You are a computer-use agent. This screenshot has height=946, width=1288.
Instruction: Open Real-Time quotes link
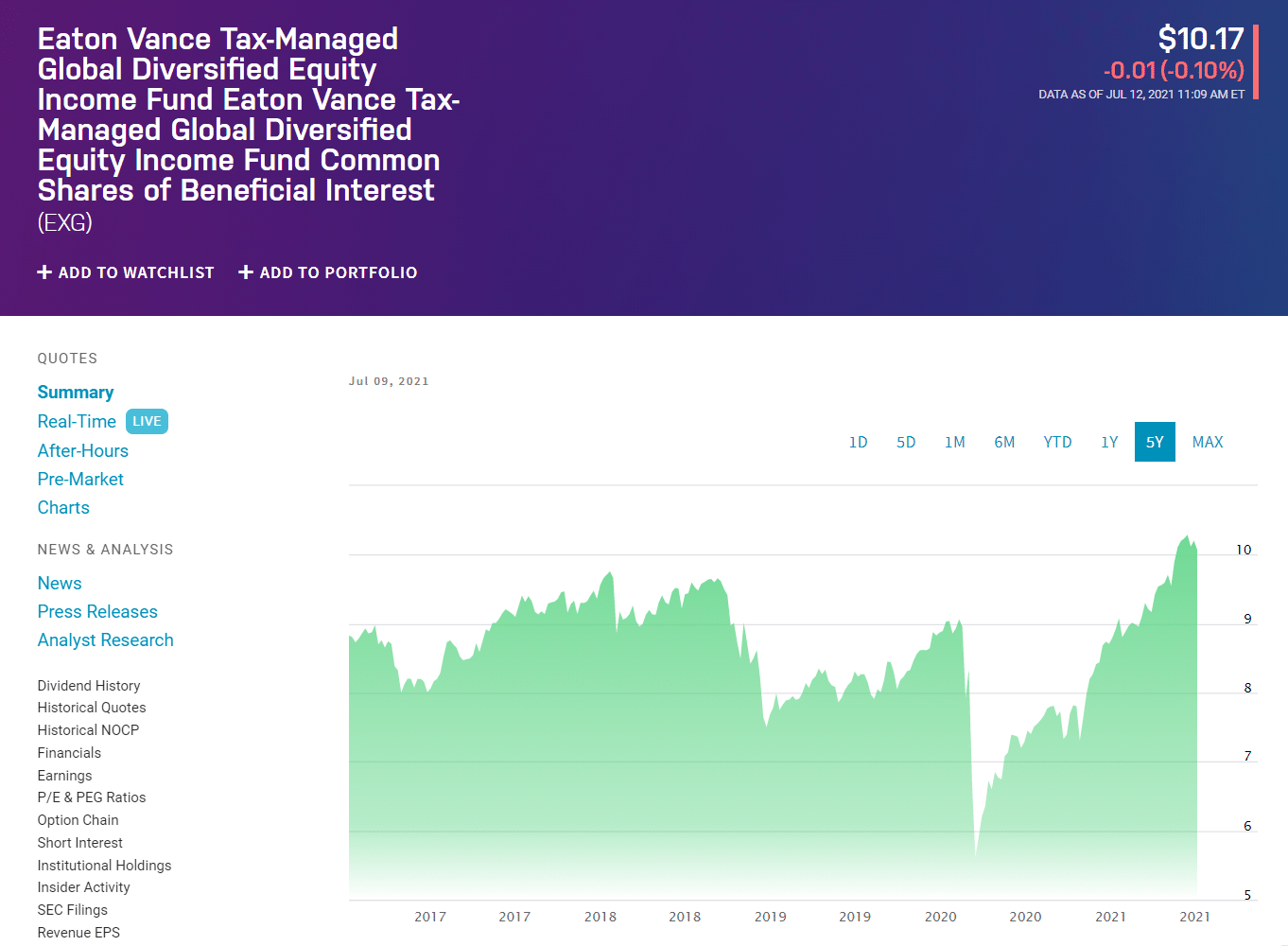[77, 421]
